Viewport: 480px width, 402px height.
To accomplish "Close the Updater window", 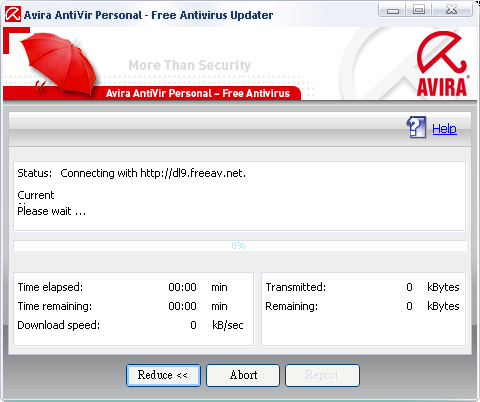I will point(452,10).
